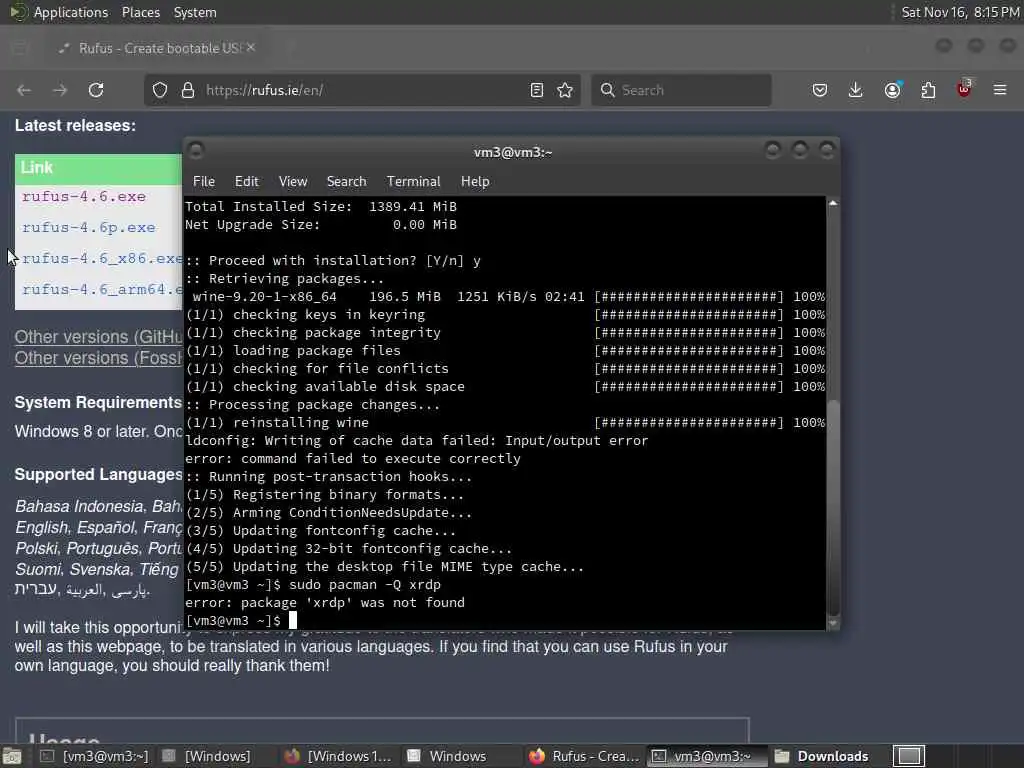
Task: Bookmark this page with the star icon
Action: 565,90
